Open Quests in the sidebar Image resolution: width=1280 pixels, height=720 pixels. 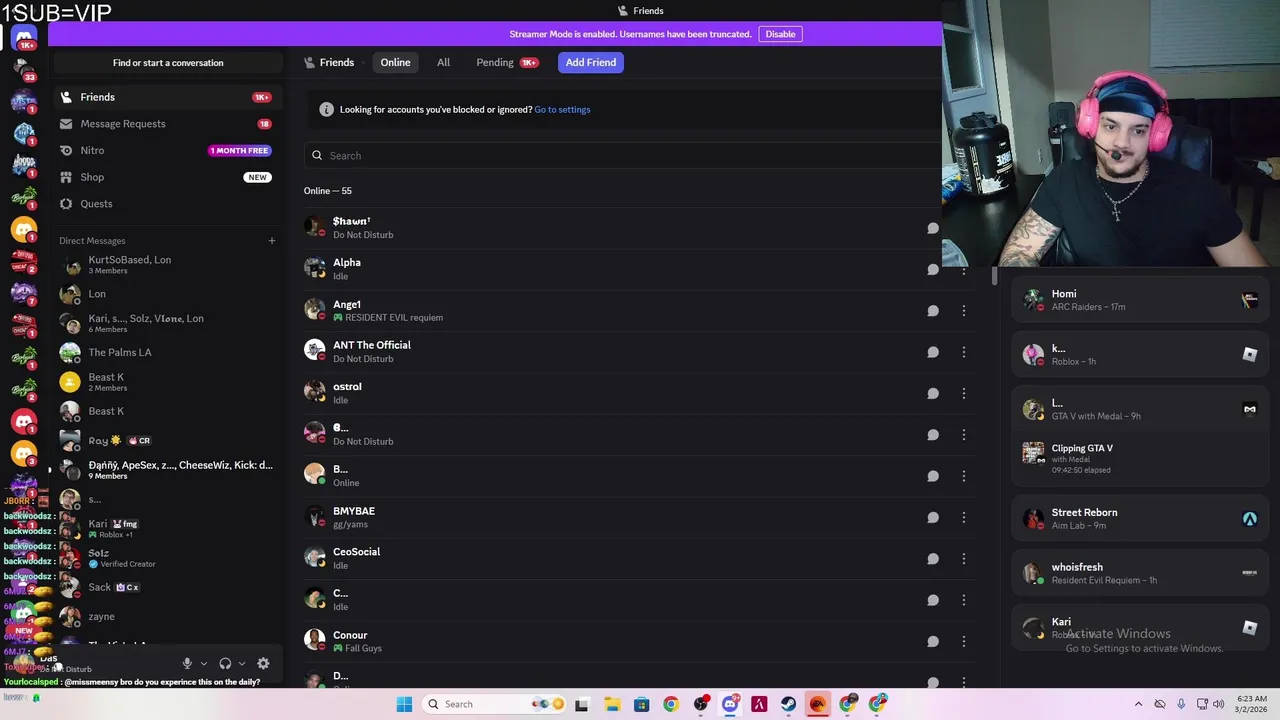pos(167,204)
